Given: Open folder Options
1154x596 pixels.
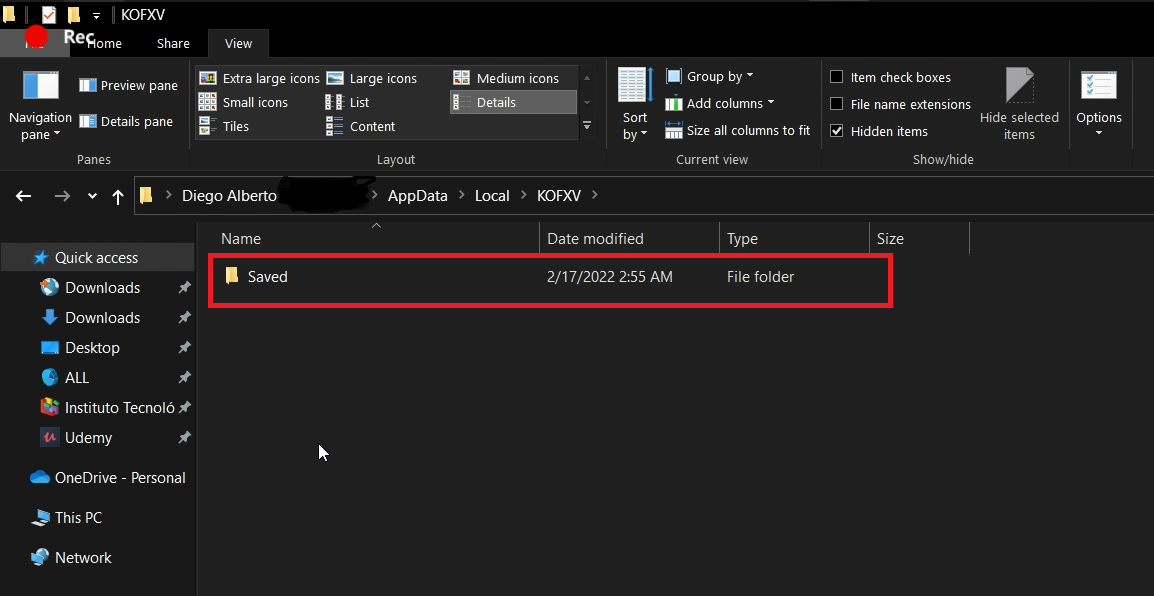Looking at the screenshot, I should (1099, 105).
